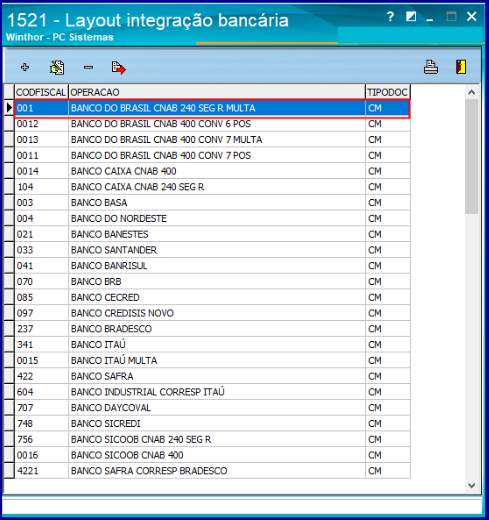Select row BANCO CAIXA CNAB 240 SEG R

212,187
